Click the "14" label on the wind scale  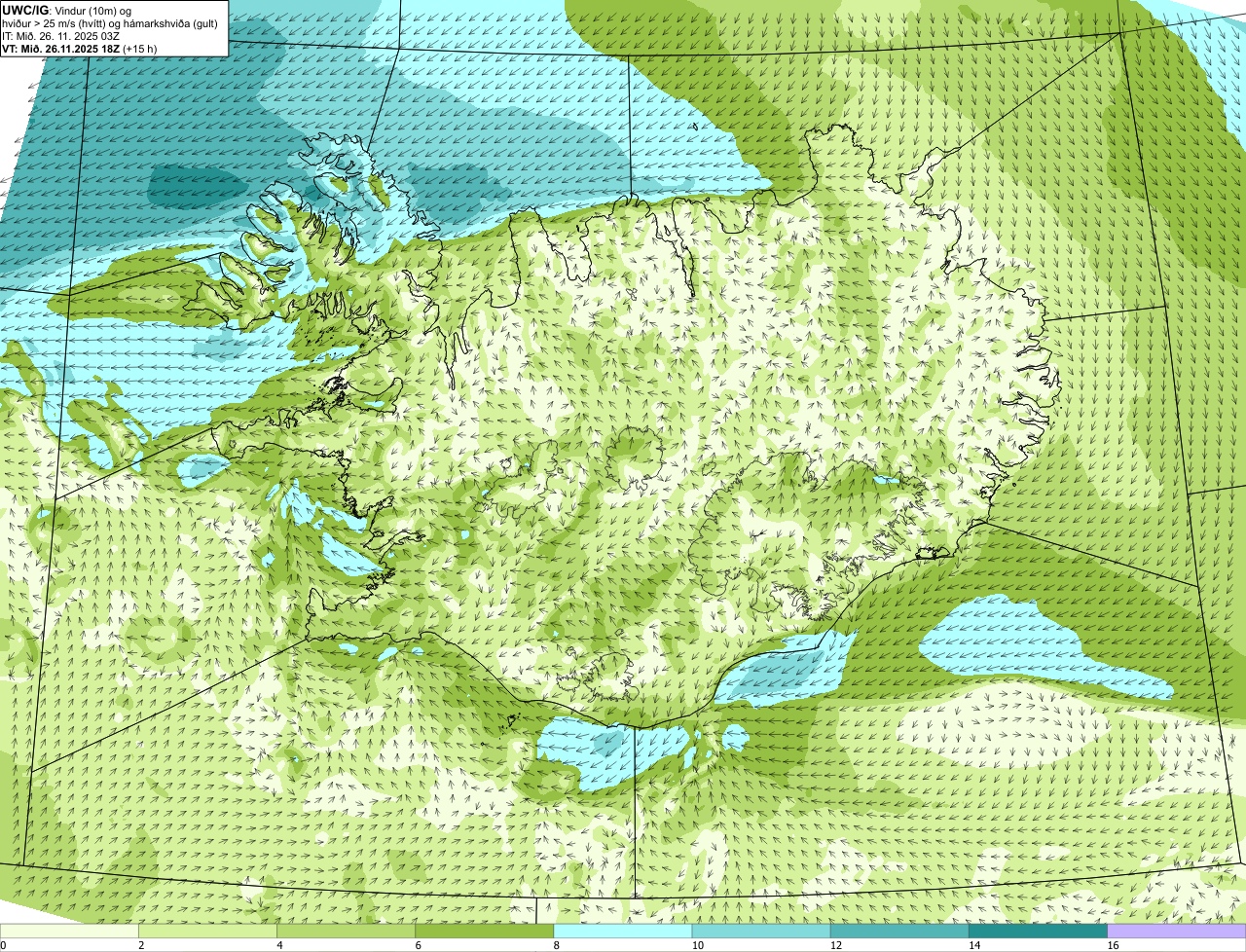(974, 945)
